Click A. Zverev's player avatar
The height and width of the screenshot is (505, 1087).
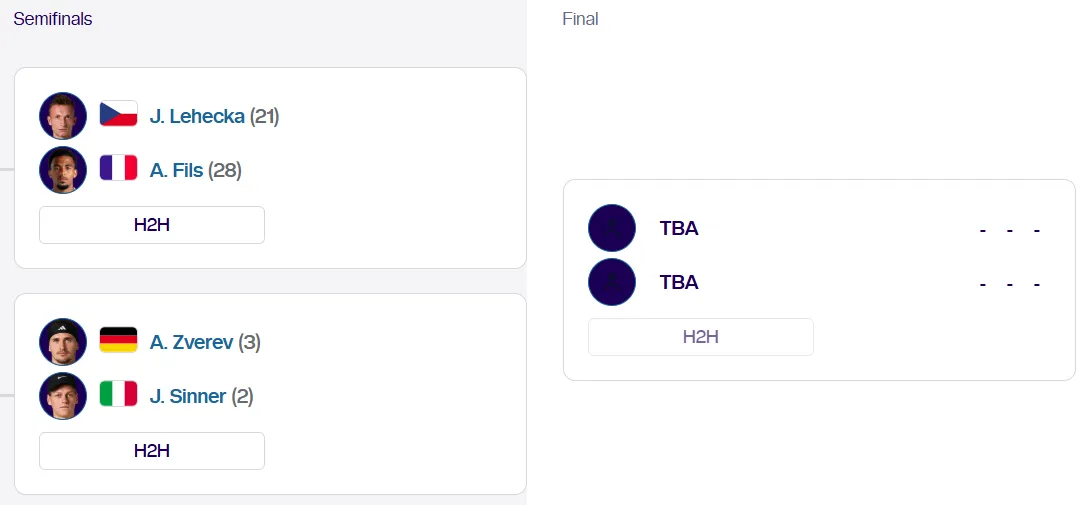click(63, 342)
